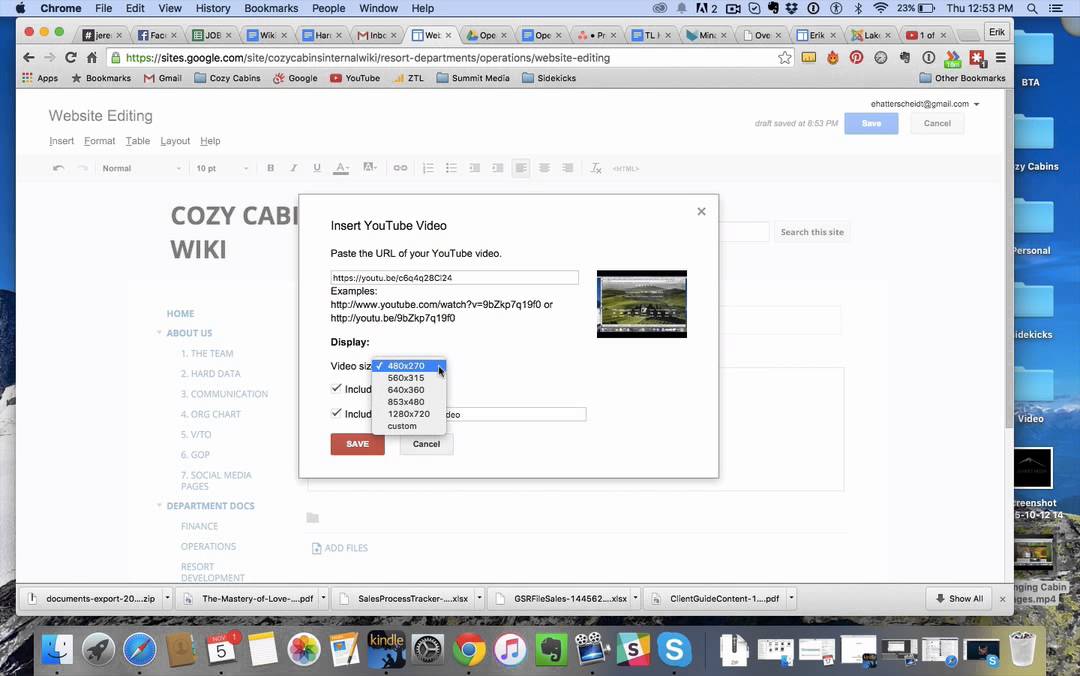Toggle italic formatting
The image size is (1080, 676).
pyautogui.click(x=293, y=168)
